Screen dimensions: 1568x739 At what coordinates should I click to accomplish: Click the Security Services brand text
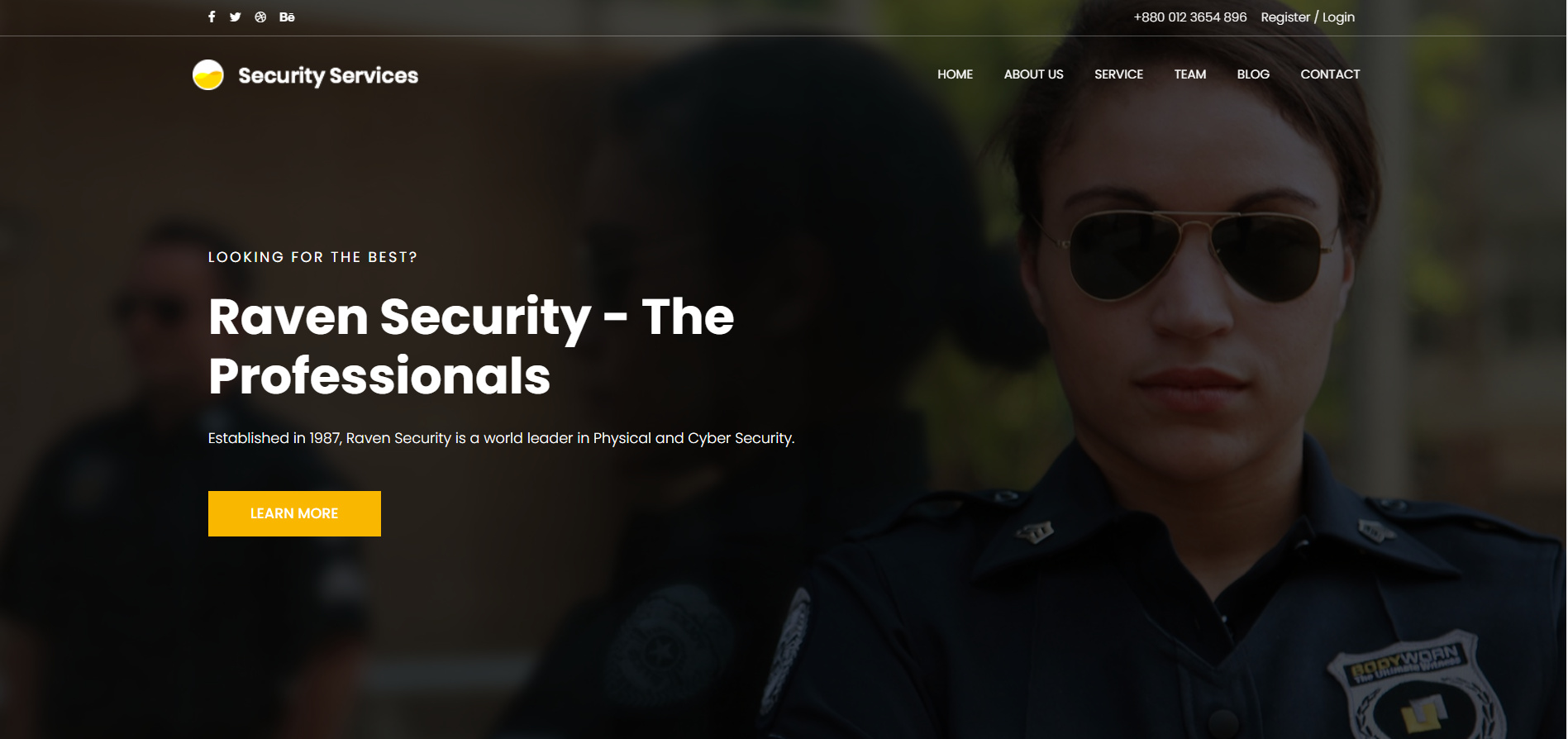point(328,75)
